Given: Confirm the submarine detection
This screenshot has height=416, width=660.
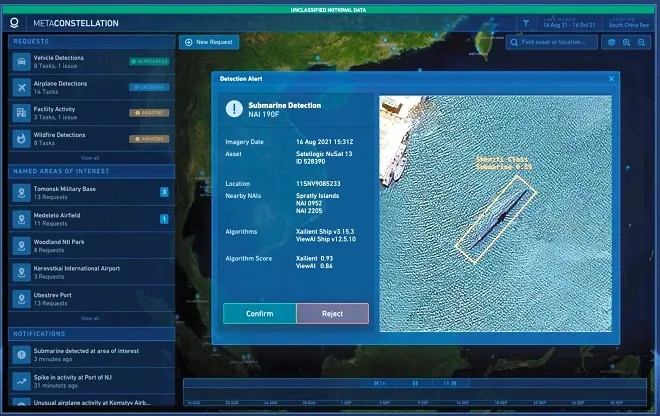Looking at the screenshot, I should tap(260, 314).
